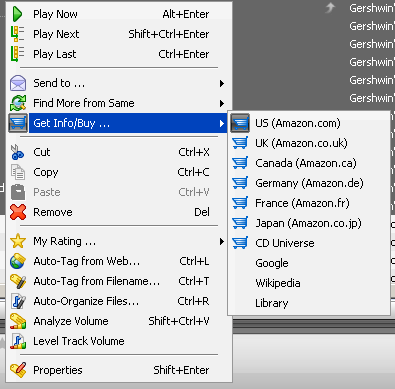Click the green Play Now arrow icon
395x389 pixels.
[x=17, y=14]
